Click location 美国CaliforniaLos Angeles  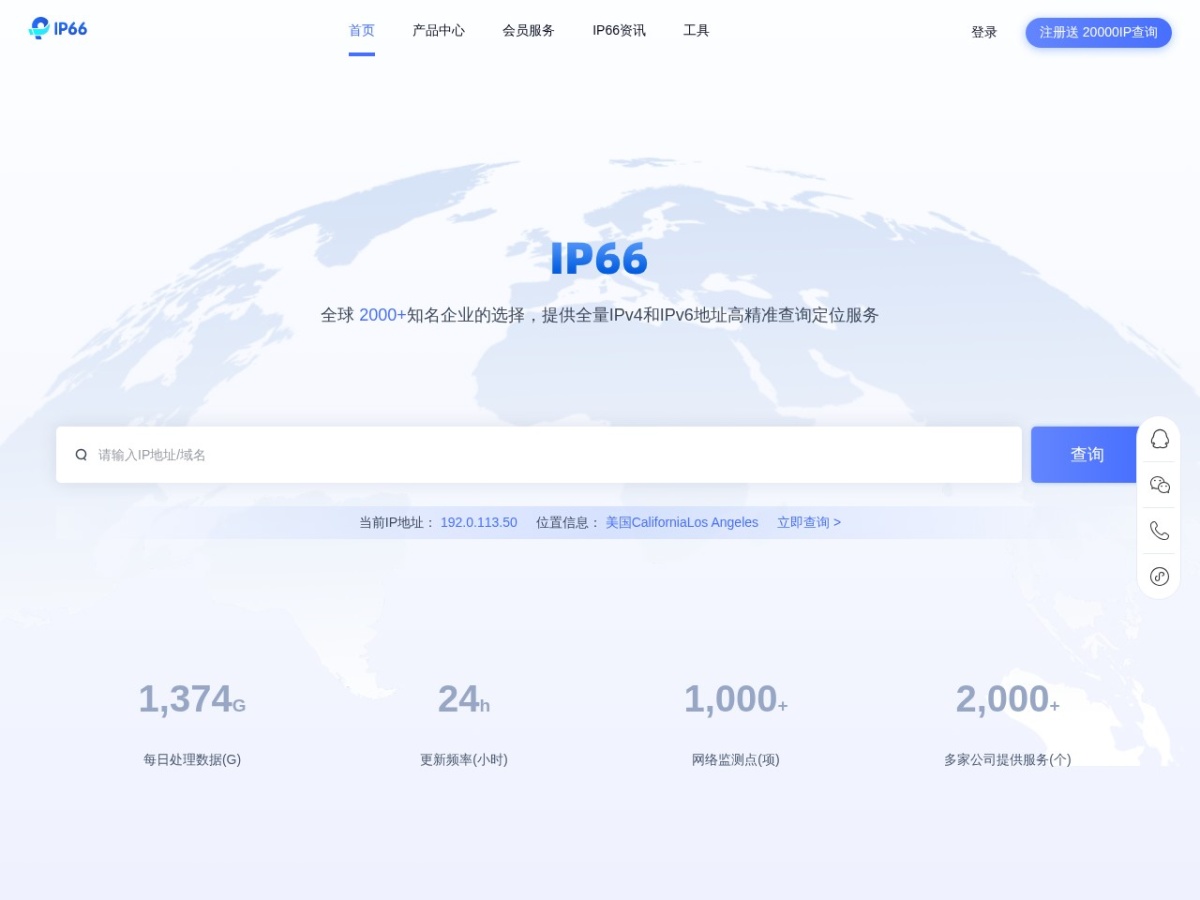tap(682, 522)
